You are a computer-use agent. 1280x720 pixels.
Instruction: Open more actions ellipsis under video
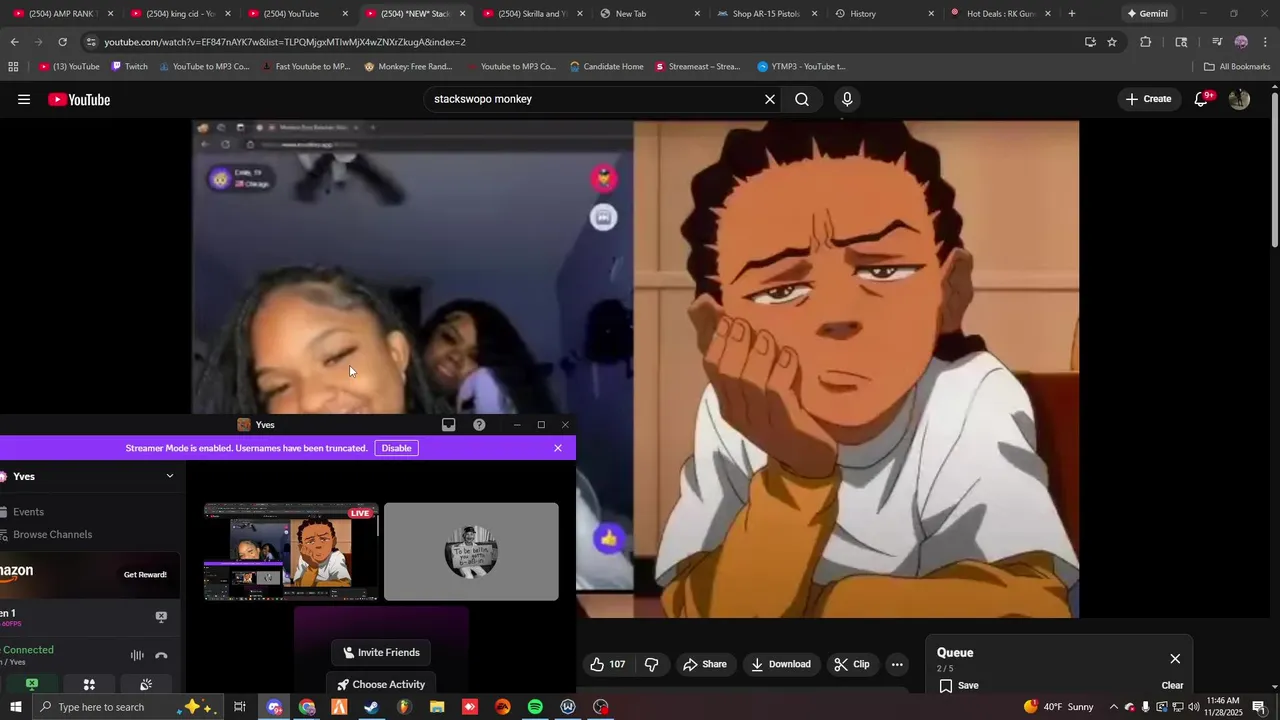click(x=897, y=664)
